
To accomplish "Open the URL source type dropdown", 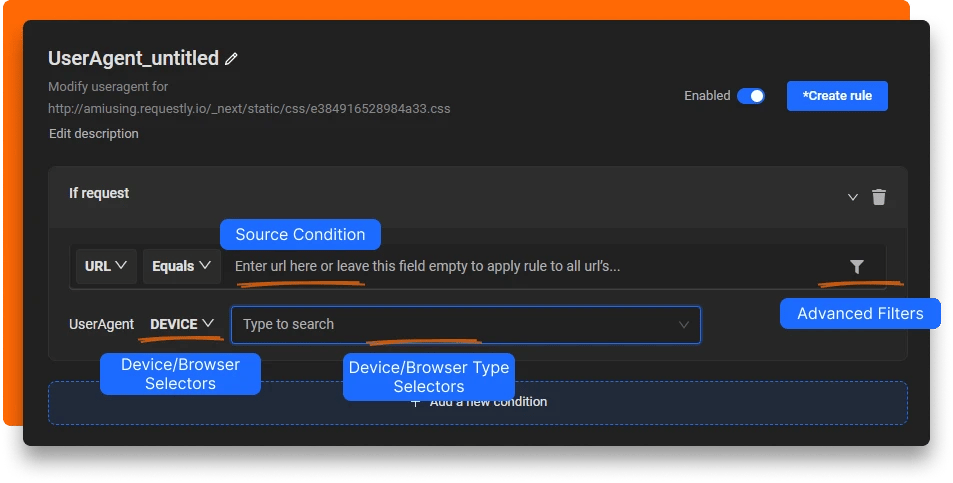I will [x=105, y=267].
